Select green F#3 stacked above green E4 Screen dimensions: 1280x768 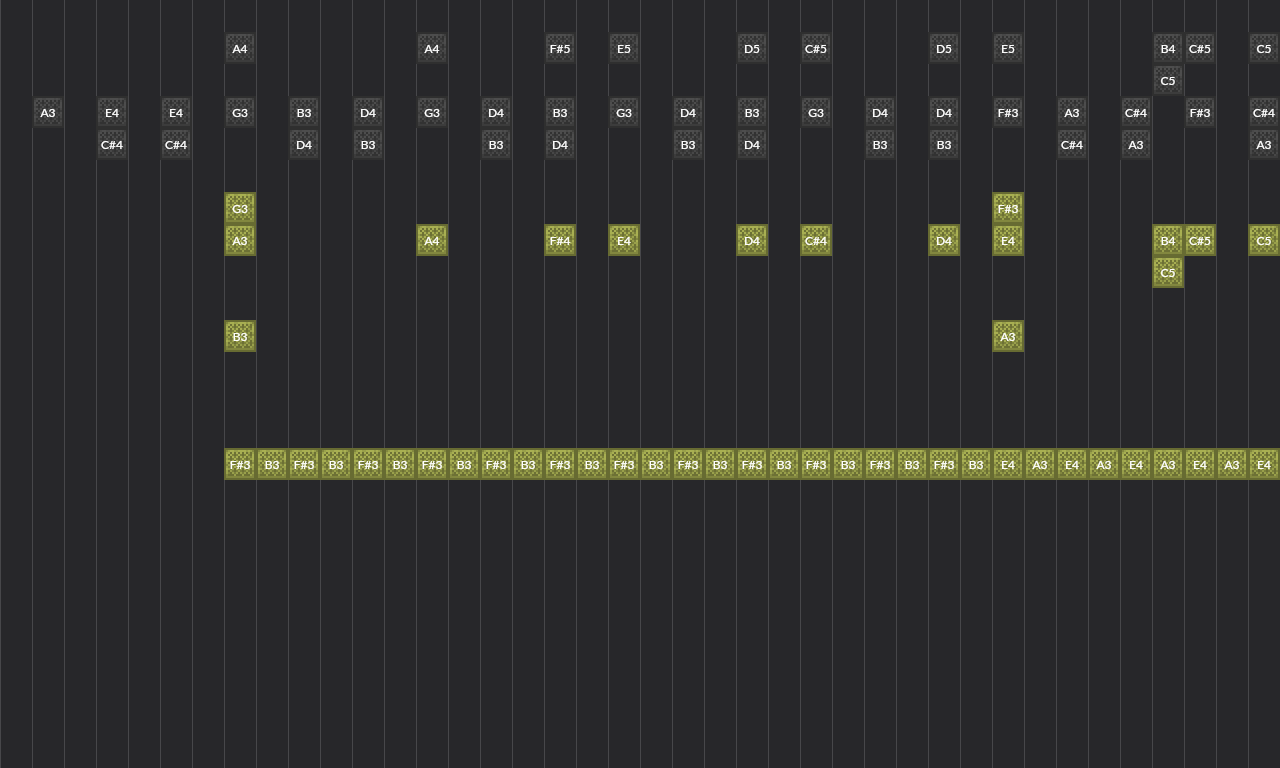[1008, 208]
